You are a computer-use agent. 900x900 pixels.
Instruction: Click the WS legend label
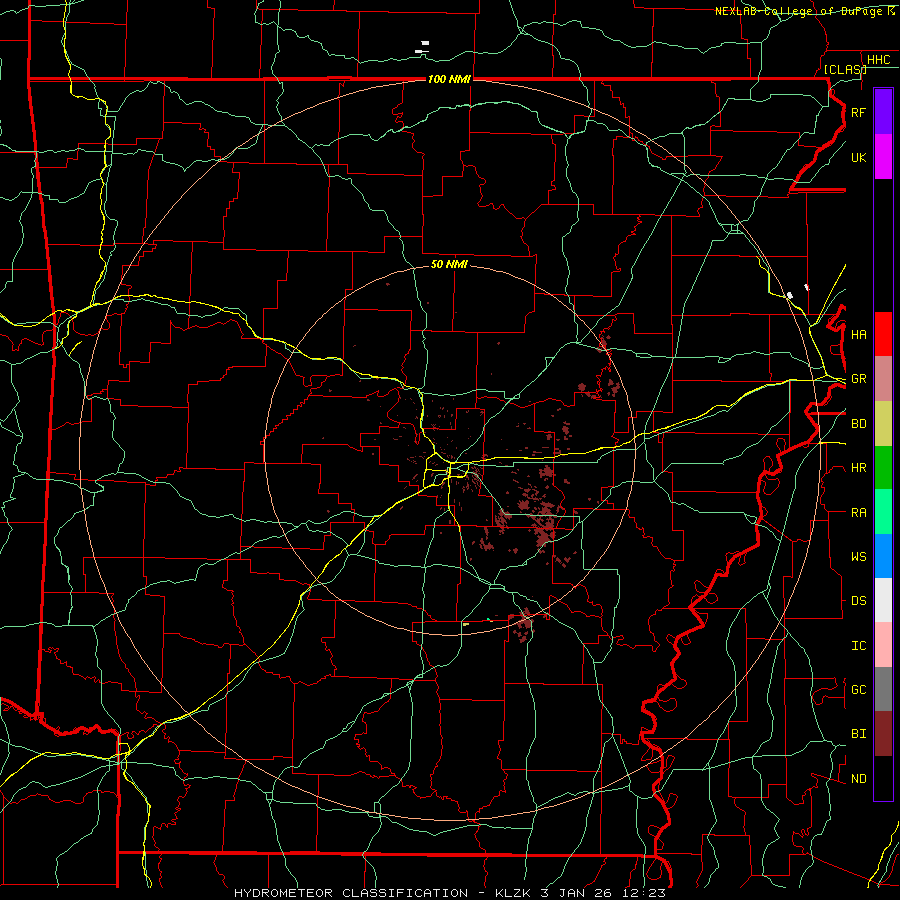point(858,557)
